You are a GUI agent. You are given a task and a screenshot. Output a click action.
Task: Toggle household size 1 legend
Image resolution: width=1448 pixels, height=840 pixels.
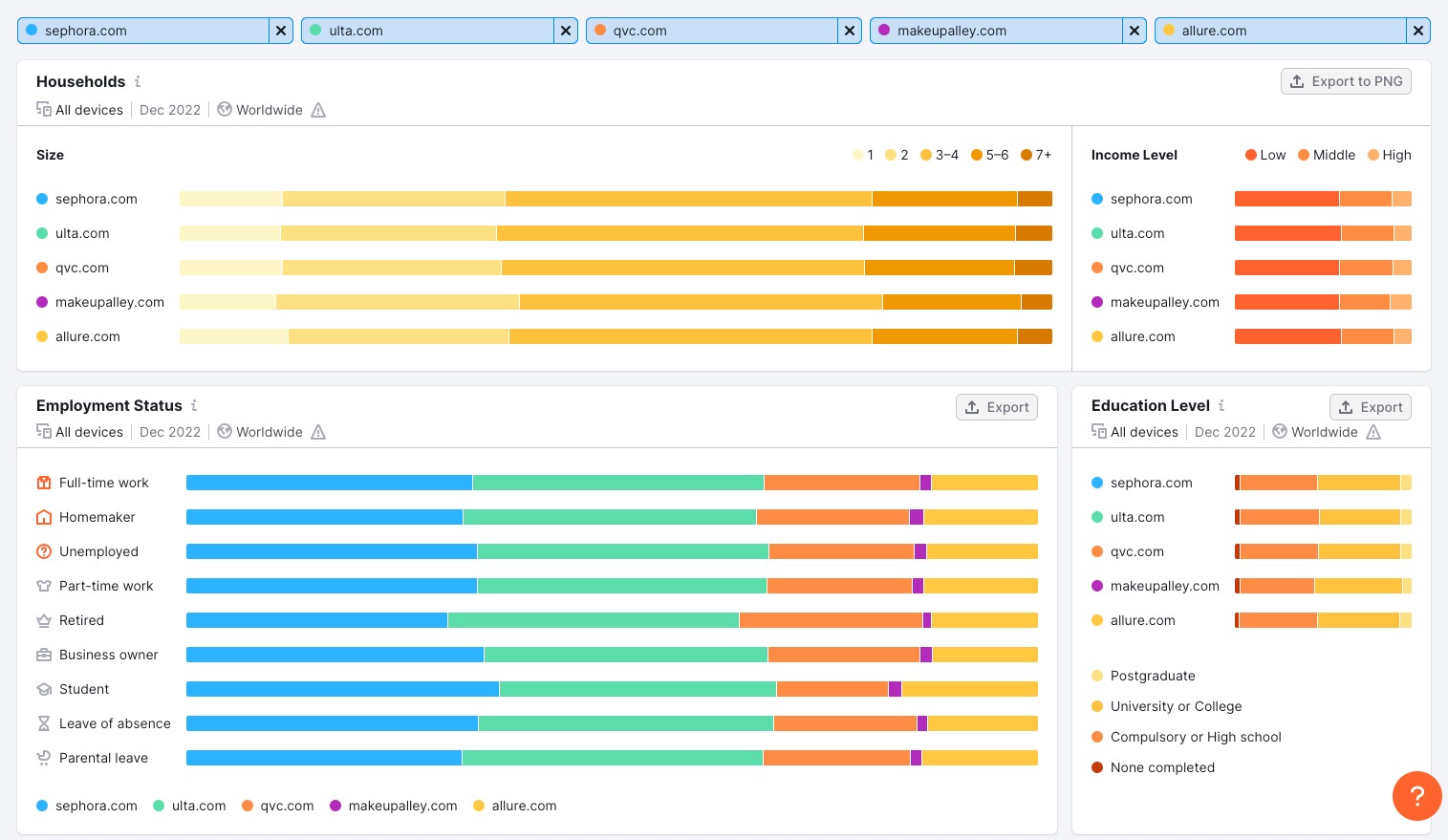[863, 155]
